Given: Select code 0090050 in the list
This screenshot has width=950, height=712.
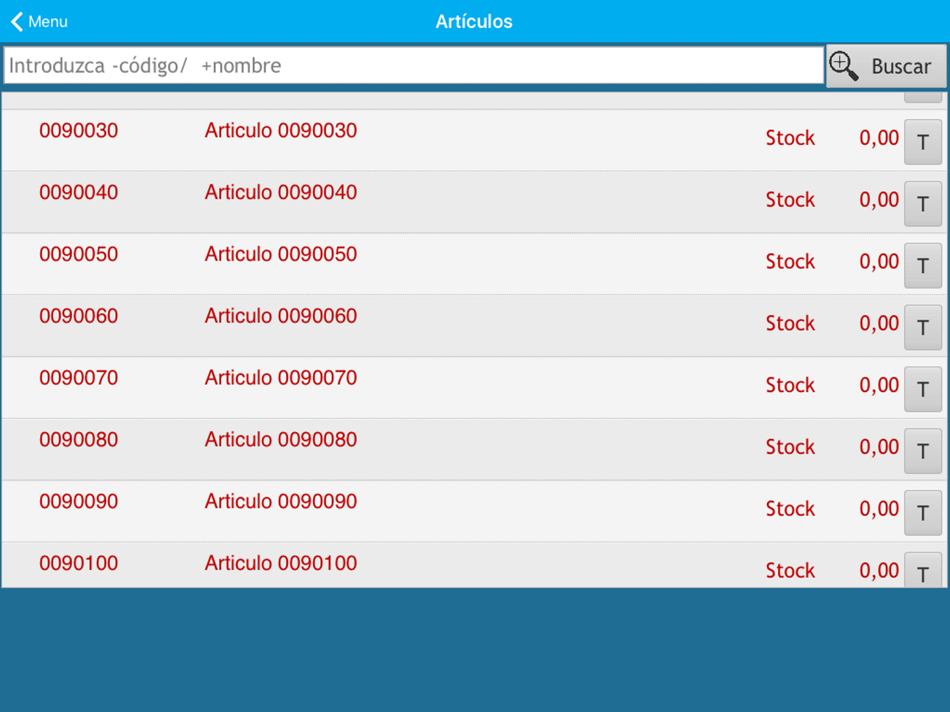Looking at the screenshot, I should click(79, 254).
